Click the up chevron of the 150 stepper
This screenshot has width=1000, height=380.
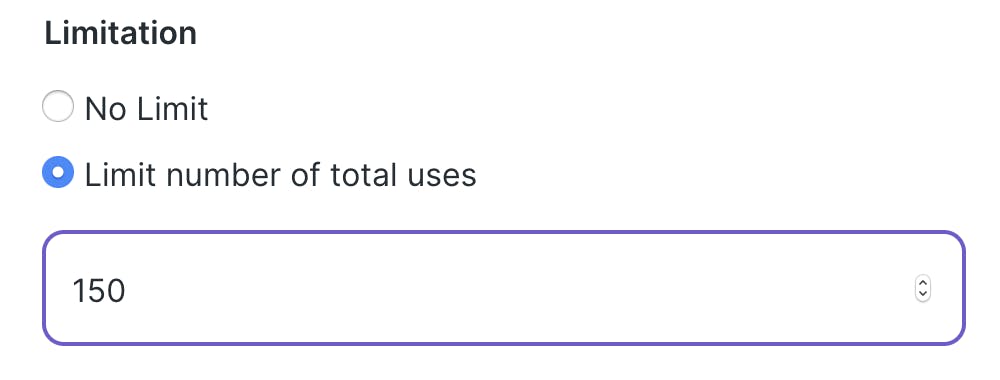923,282
